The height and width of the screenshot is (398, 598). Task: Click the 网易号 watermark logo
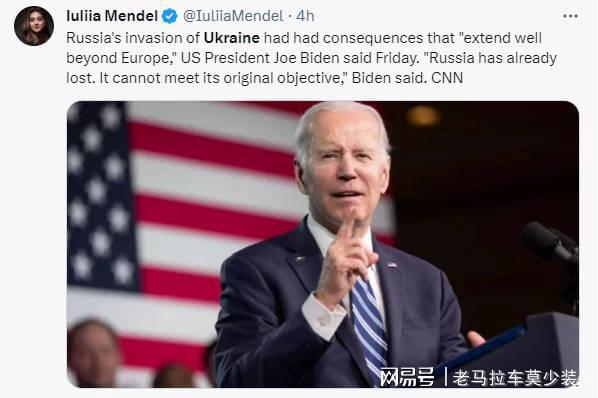[x=407, y=377]
